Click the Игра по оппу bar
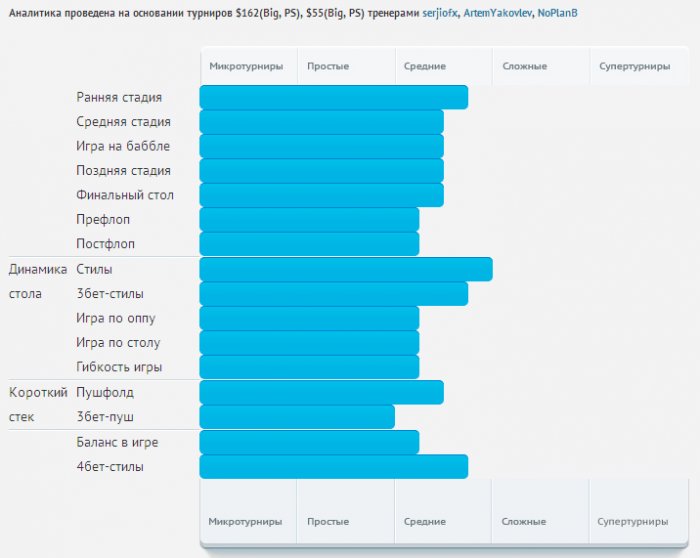The height and width of the screenshot is (558, 700). 309,318
